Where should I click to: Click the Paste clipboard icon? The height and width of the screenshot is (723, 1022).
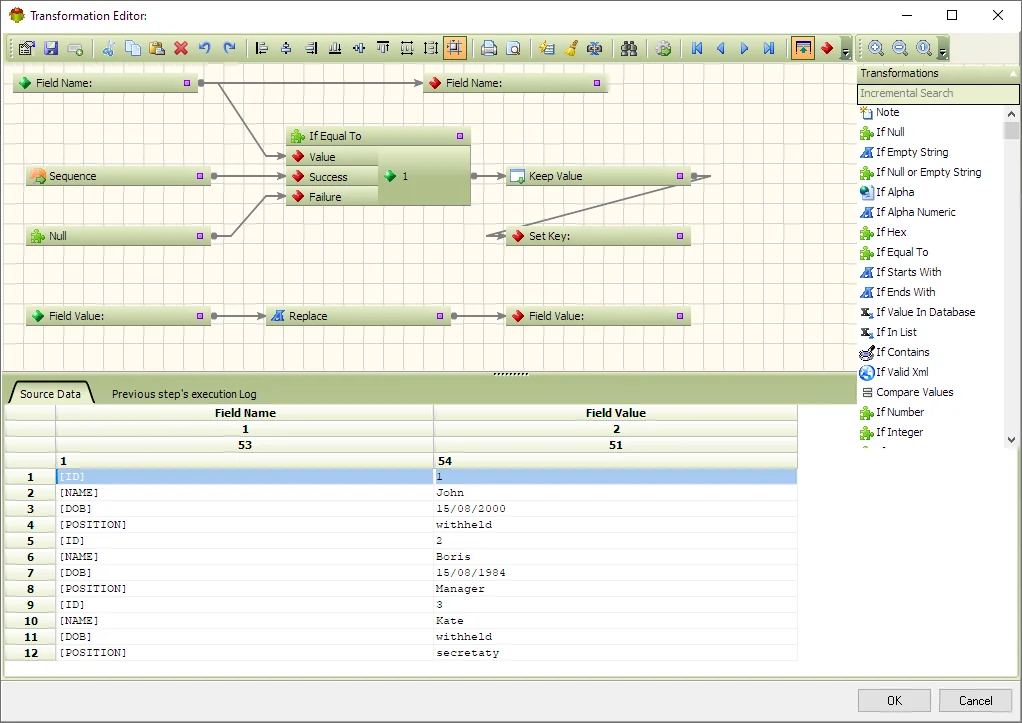[156, 48]
